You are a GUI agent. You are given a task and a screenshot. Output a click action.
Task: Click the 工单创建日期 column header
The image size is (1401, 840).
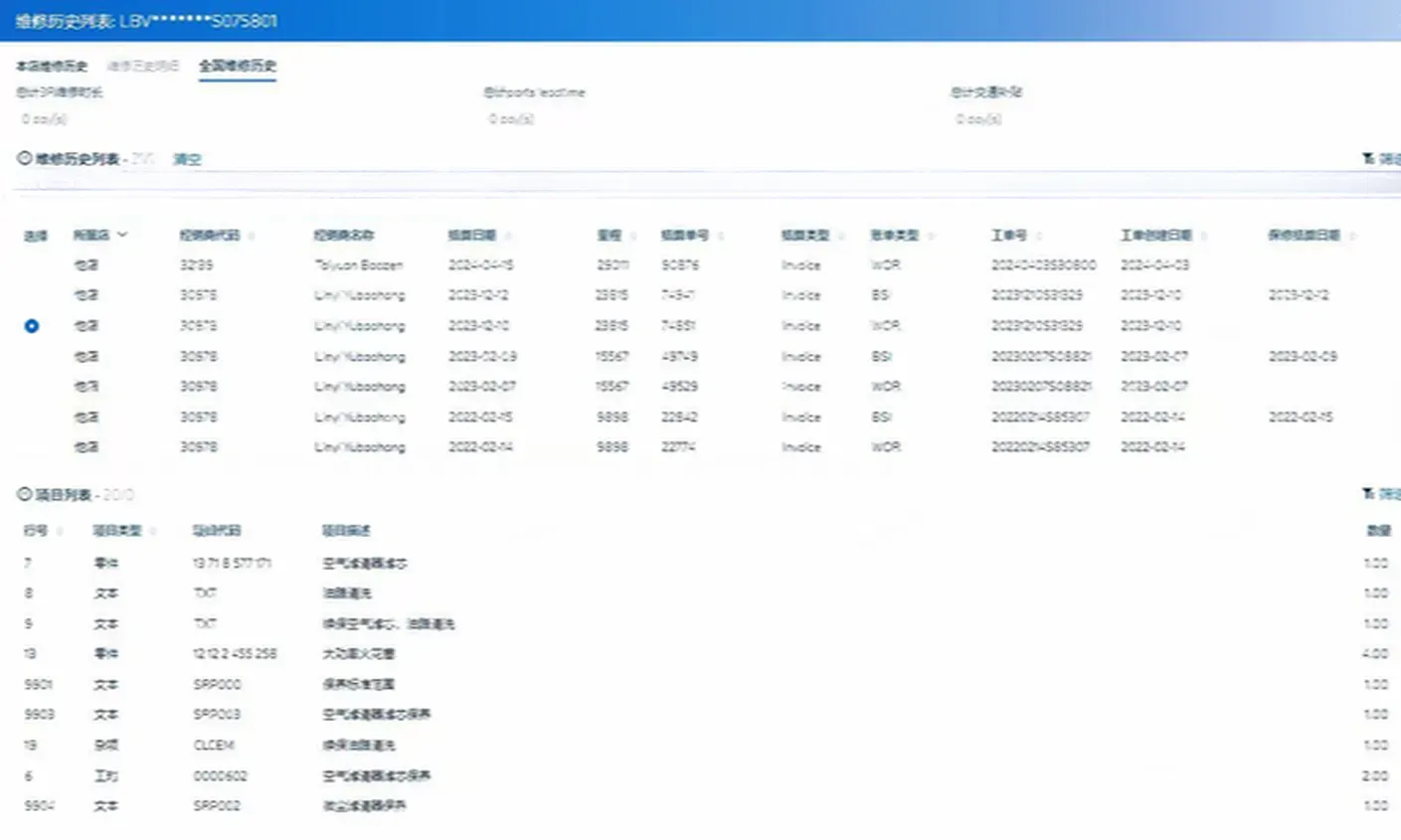pos(1155,236)
